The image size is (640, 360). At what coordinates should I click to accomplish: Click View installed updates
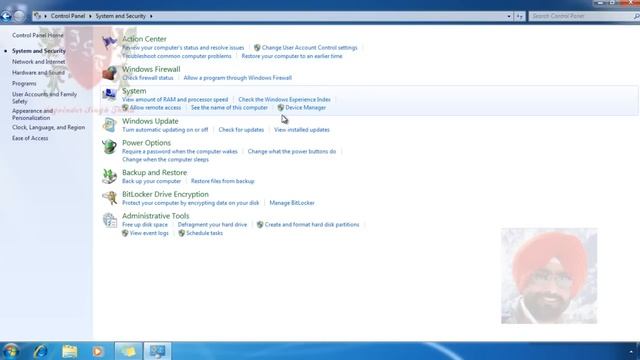302,130
